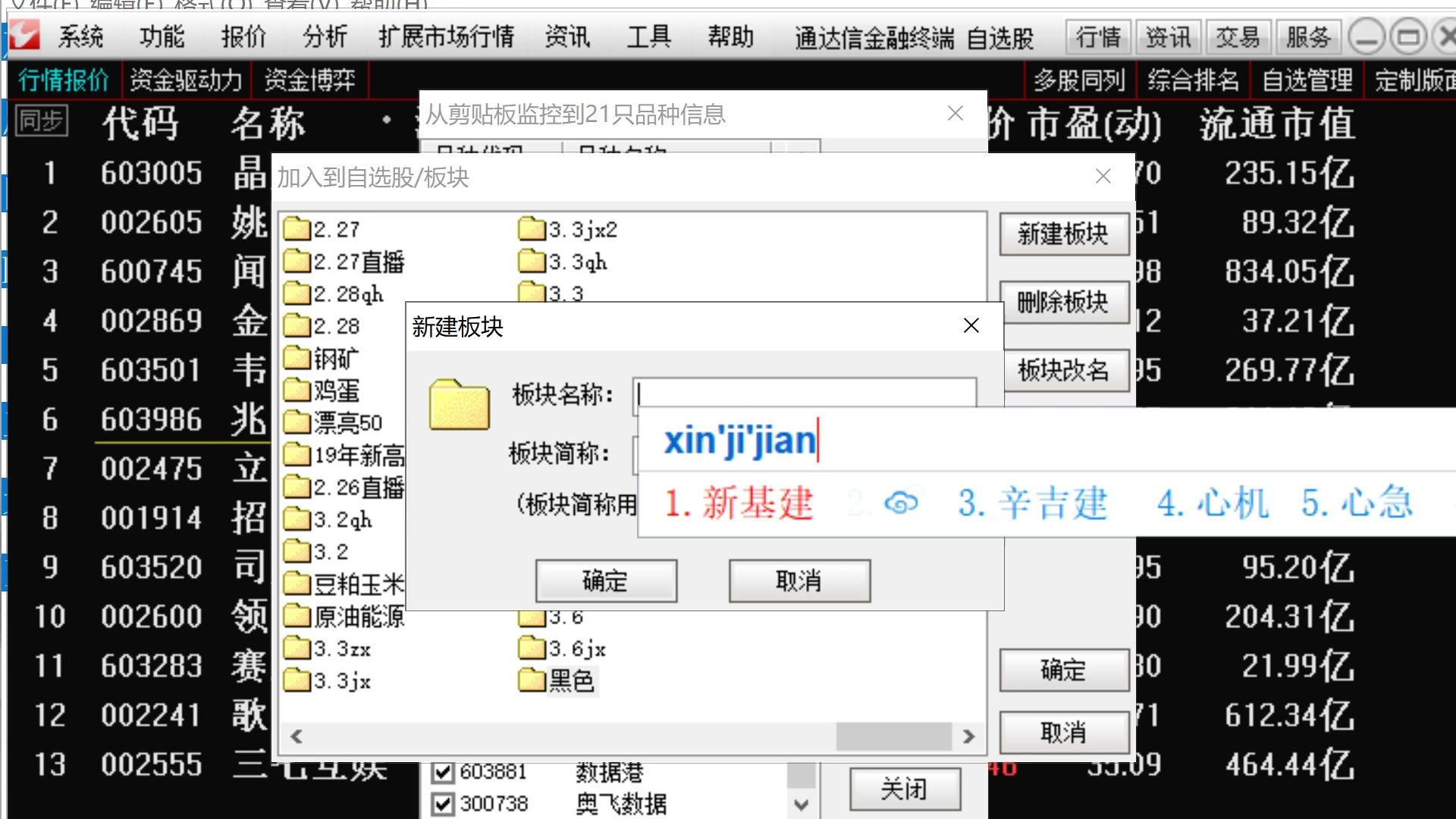
Task: Toggle checkbox next to 603881 stock
Action: pos(438,770)
